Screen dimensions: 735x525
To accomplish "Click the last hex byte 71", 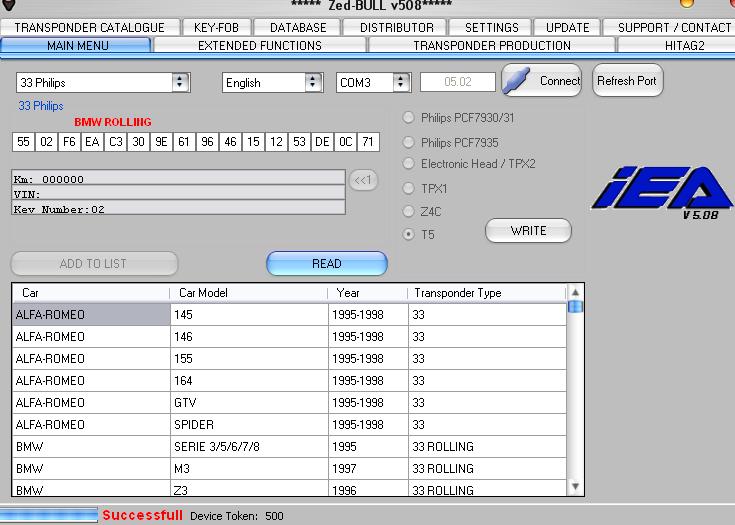I will (x=368, y=142).
